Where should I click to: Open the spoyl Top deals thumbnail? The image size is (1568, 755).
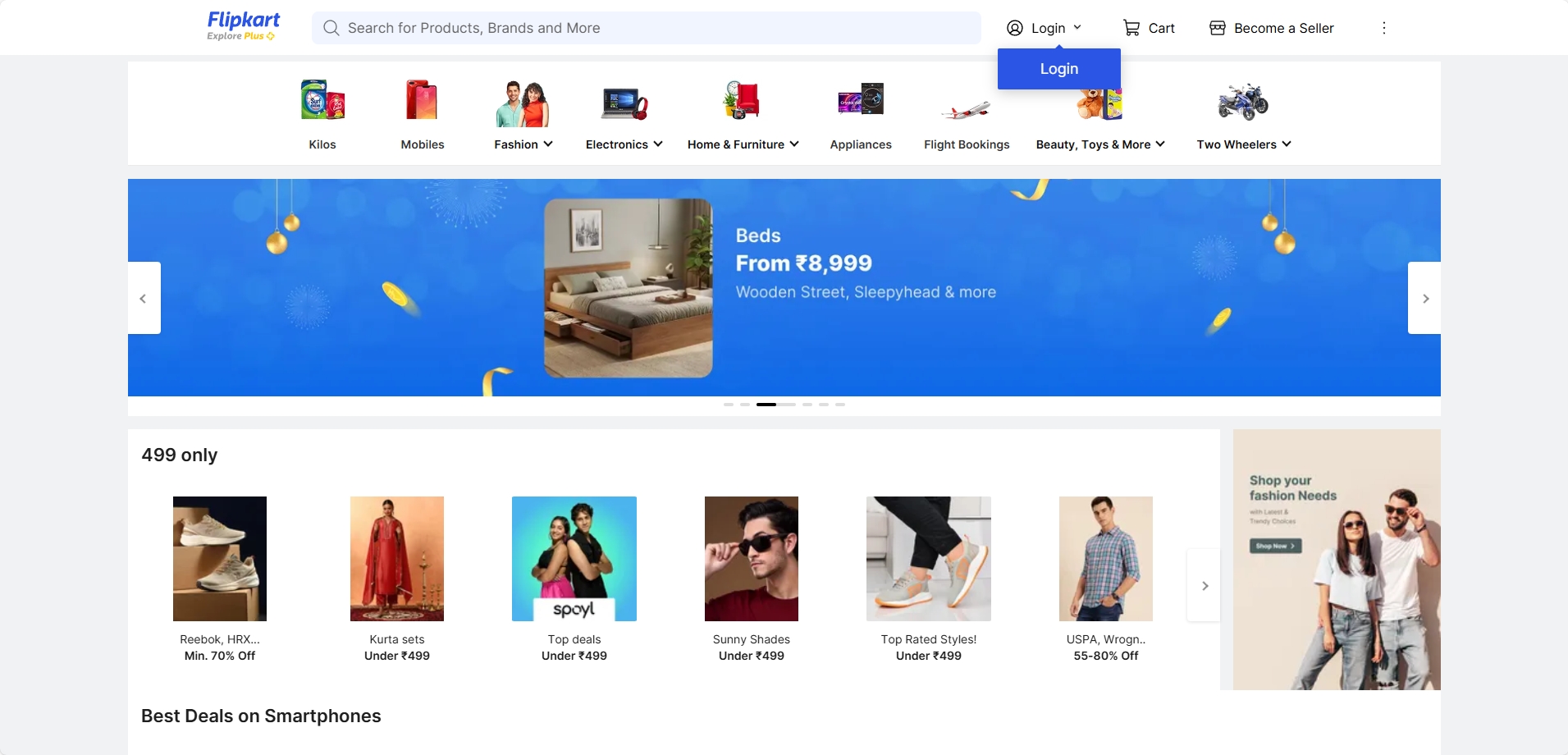point(574,559)
